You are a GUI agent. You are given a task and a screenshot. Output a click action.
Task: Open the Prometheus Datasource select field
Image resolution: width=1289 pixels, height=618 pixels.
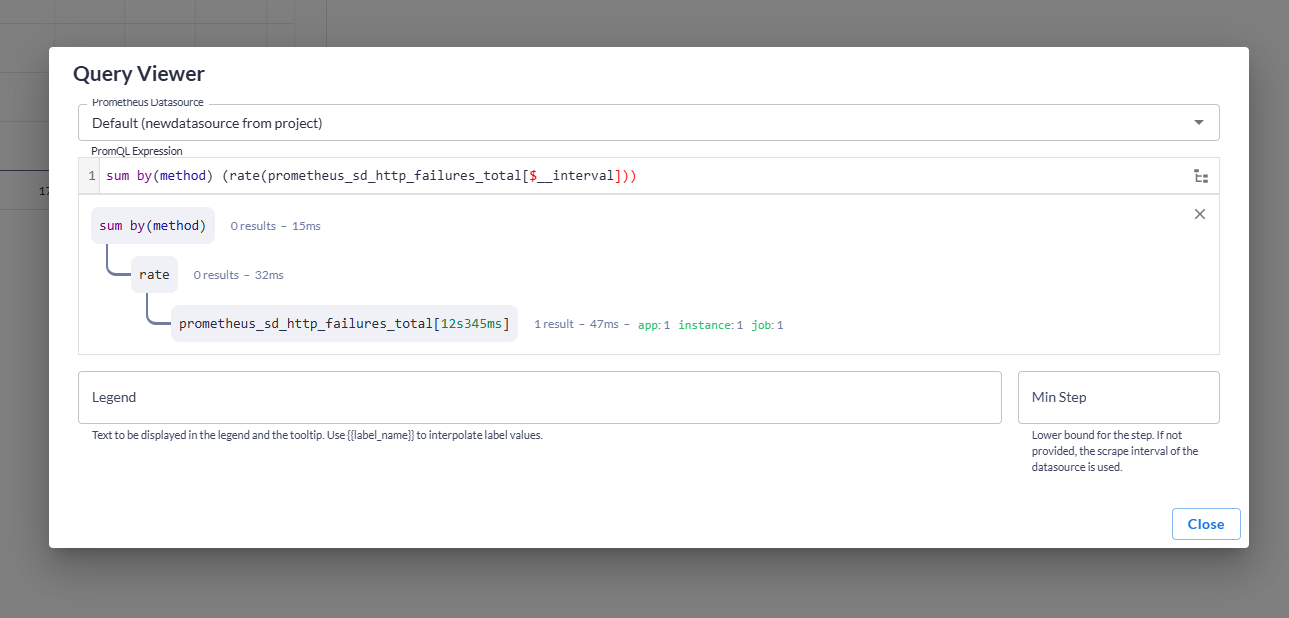(x=640, y=123)
